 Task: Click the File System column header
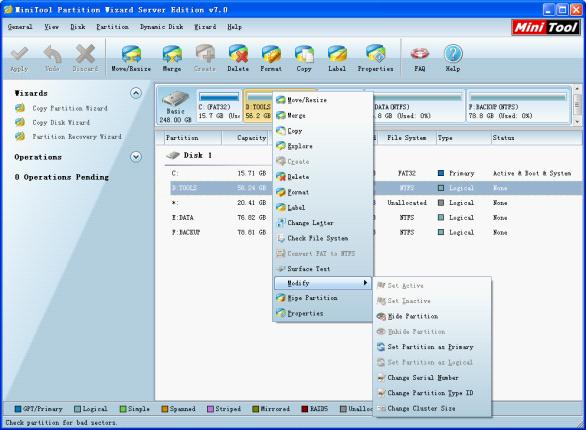click(407, 138)
